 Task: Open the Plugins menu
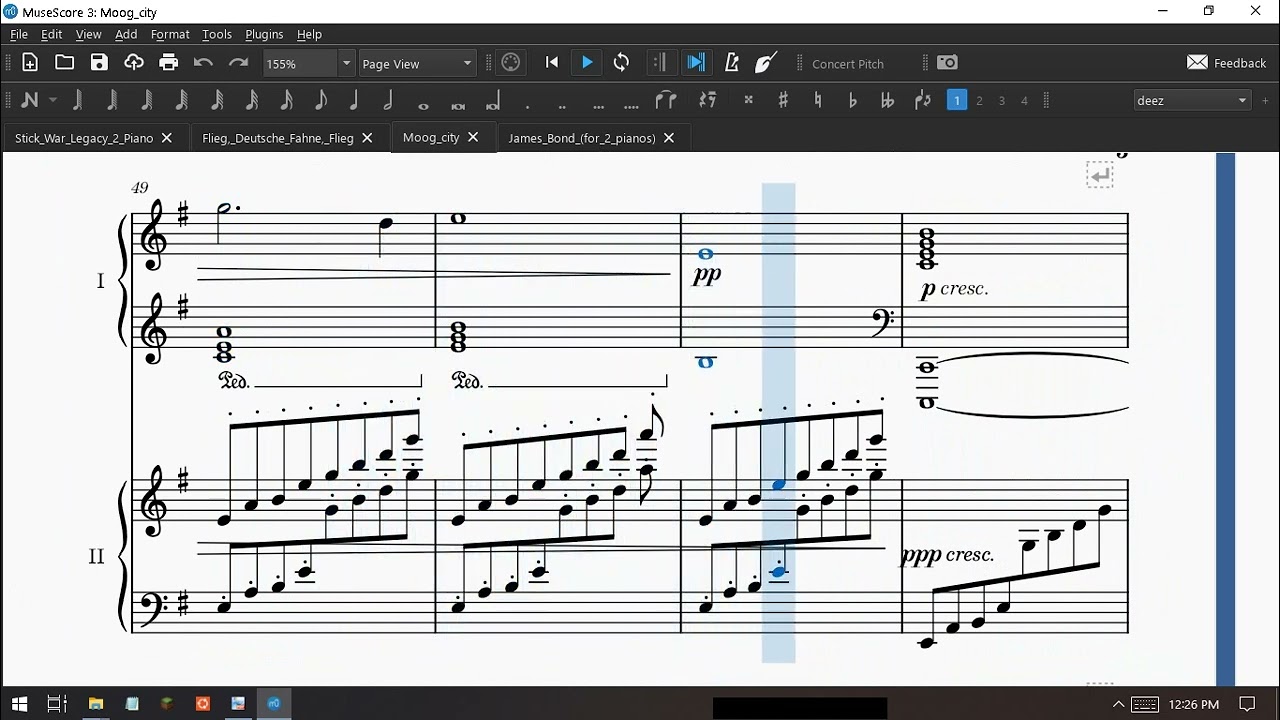(x=264, y=34)
